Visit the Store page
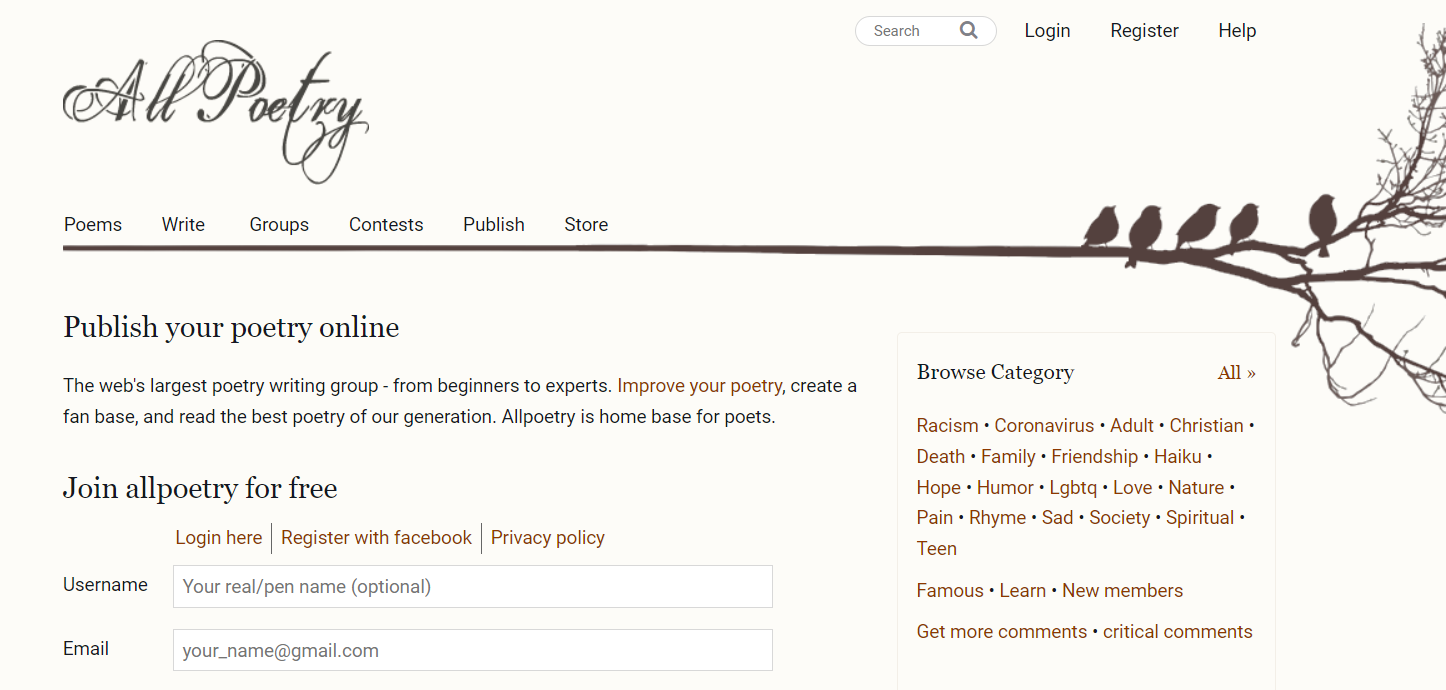Screen dimensions: 1446x690 click(x=586, y=224)
